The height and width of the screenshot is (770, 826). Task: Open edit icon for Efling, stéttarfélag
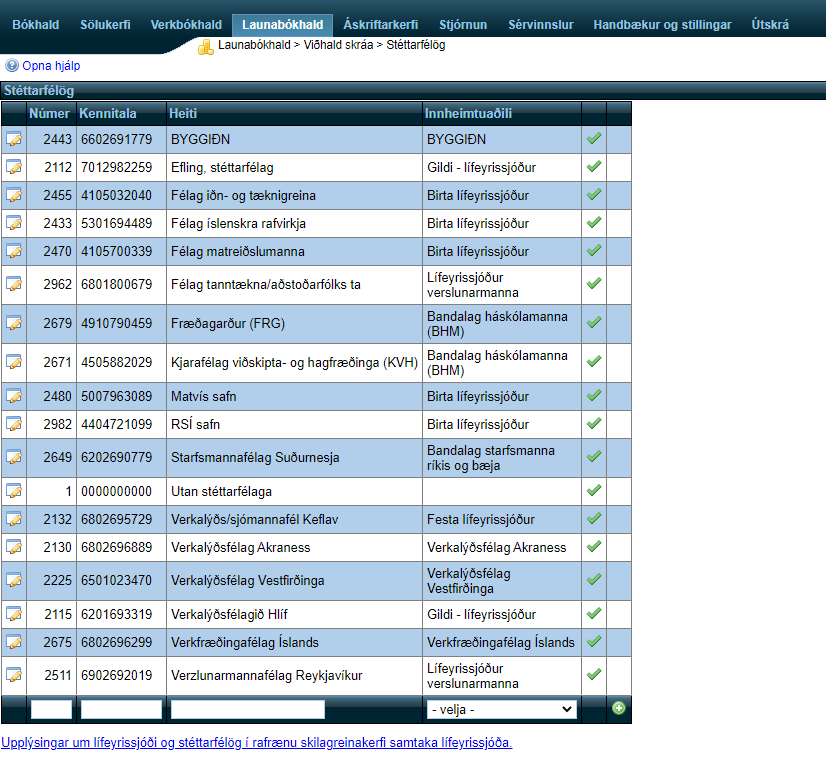(x=14, y=168)
